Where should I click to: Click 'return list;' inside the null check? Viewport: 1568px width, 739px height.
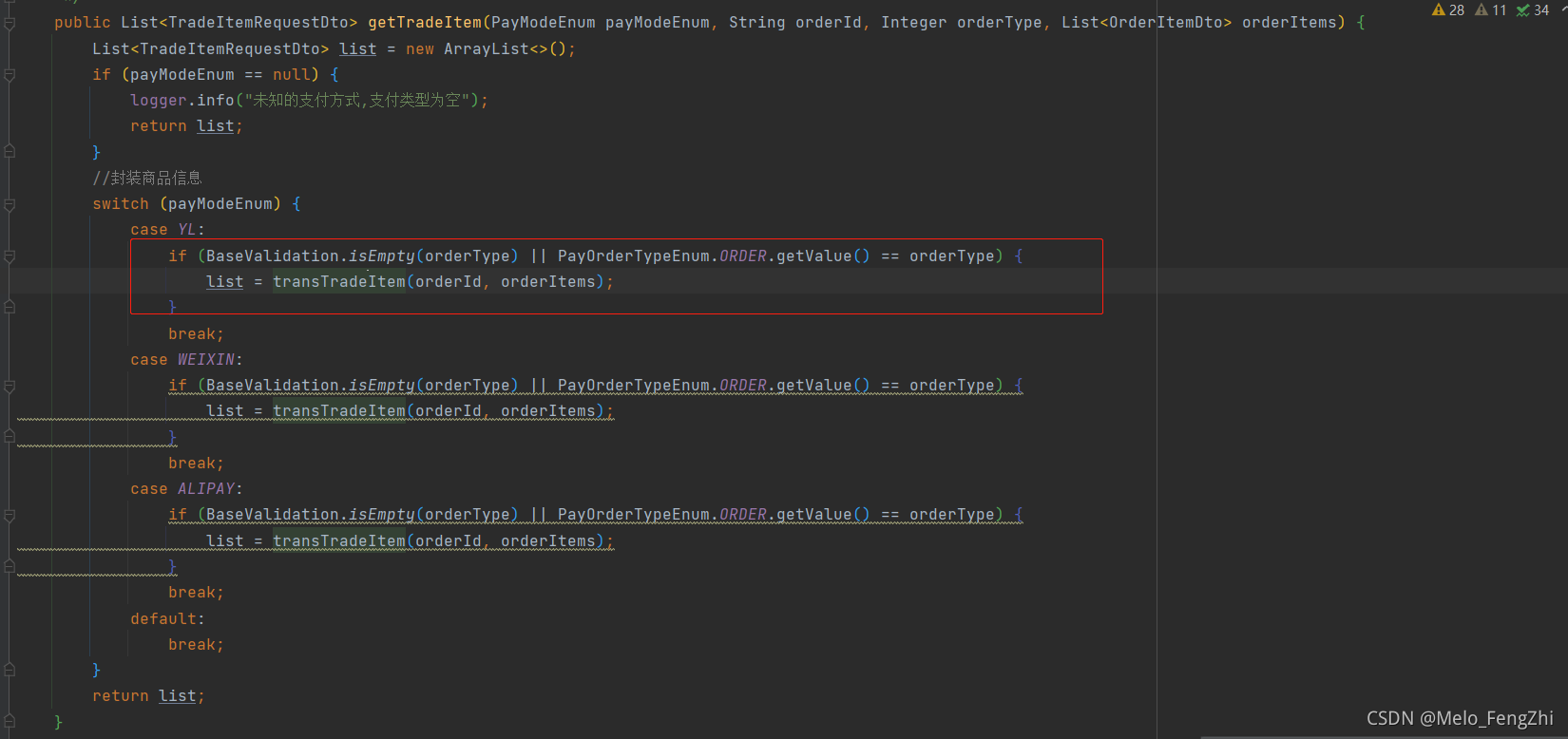pyautogui.click(x=186, y=126)
